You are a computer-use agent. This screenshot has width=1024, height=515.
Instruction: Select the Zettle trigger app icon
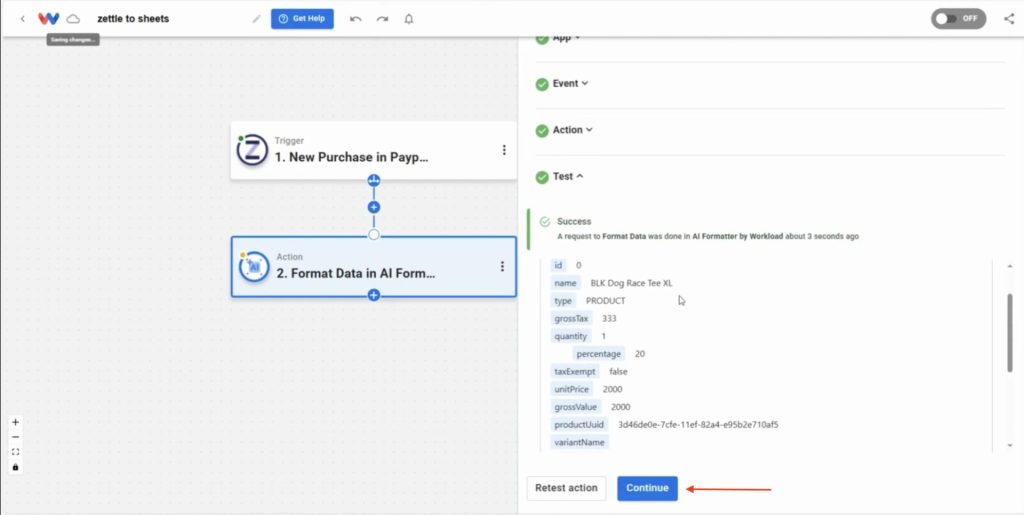pyautogui.click(x=252, y=150)
